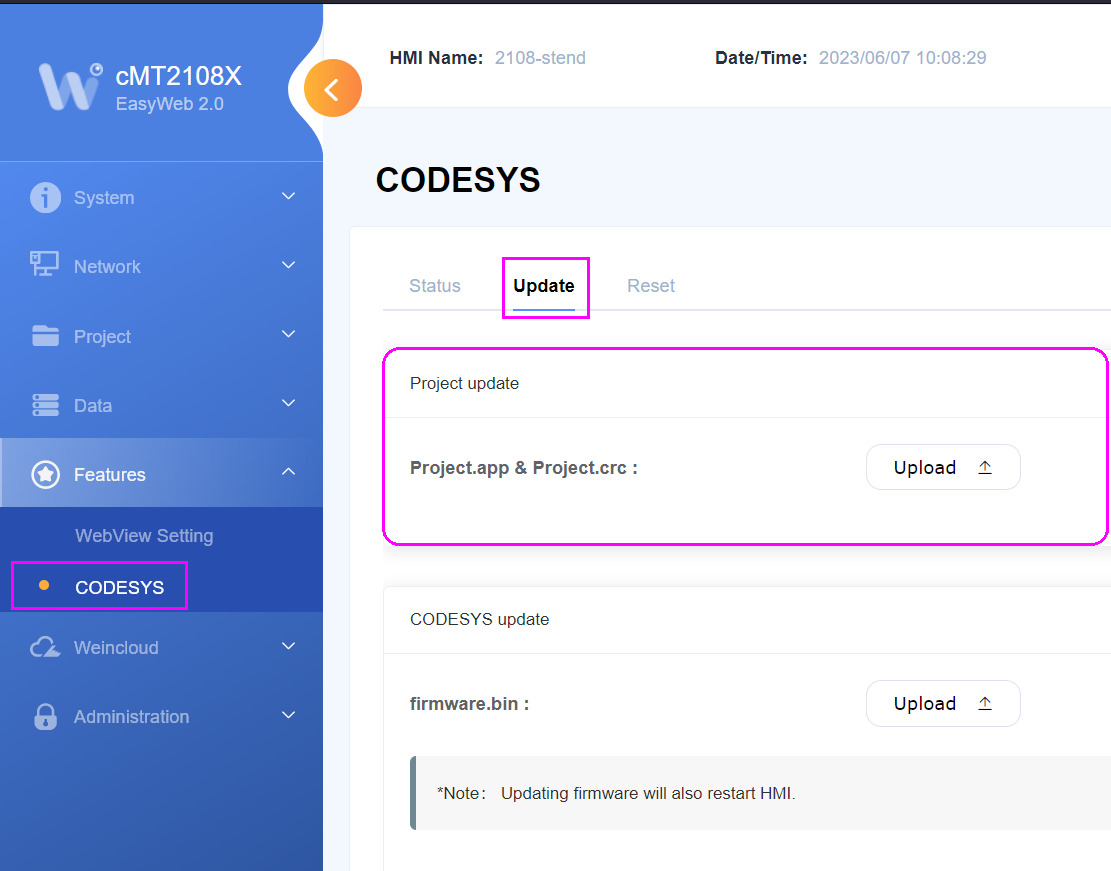The height and width of the screenshot is (871, 1111).
Task: Click the Features star icon
Action: tap(45, 474)
